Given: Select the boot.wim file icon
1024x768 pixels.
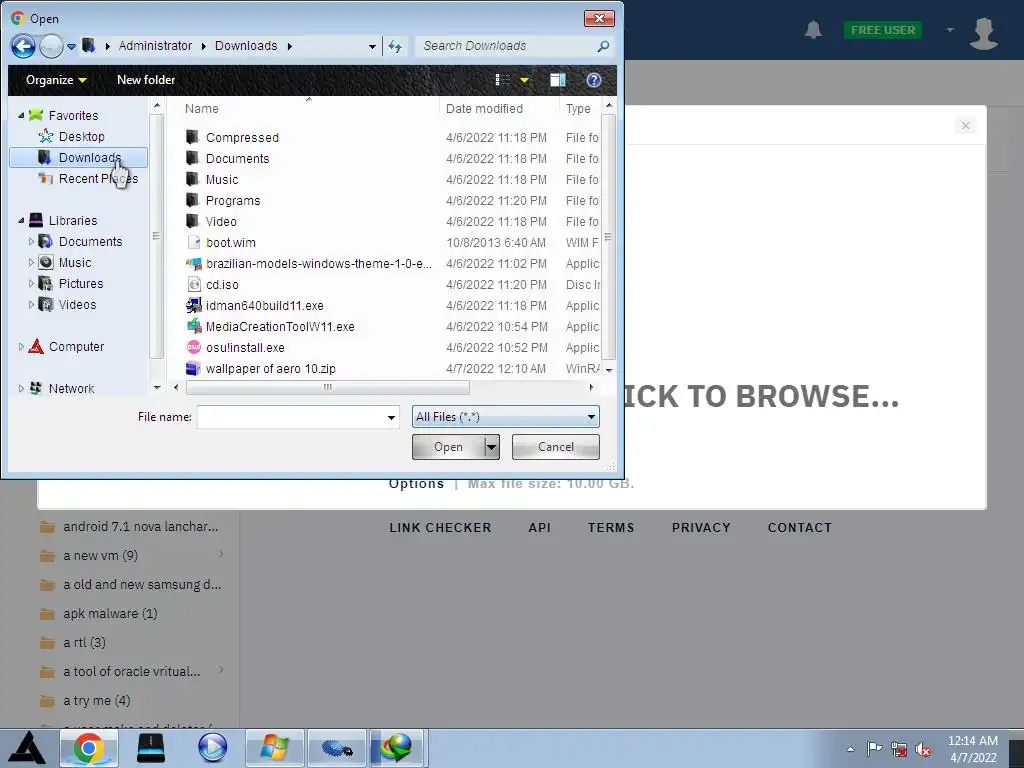Looking at the screenshot, I should (x=193, y=242).
